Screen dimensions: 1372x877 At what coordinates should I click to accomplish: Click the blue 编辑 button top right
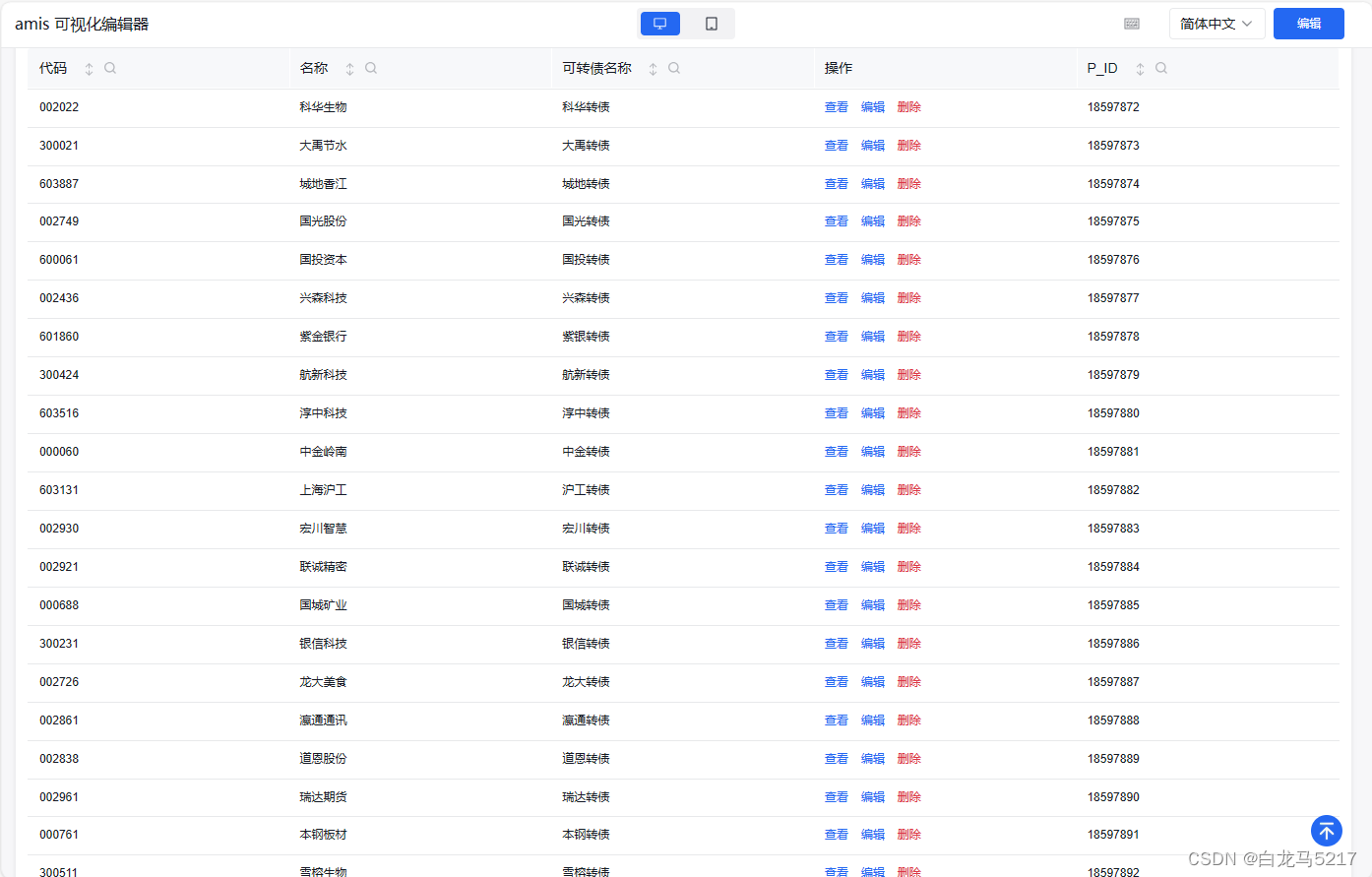1309,23
